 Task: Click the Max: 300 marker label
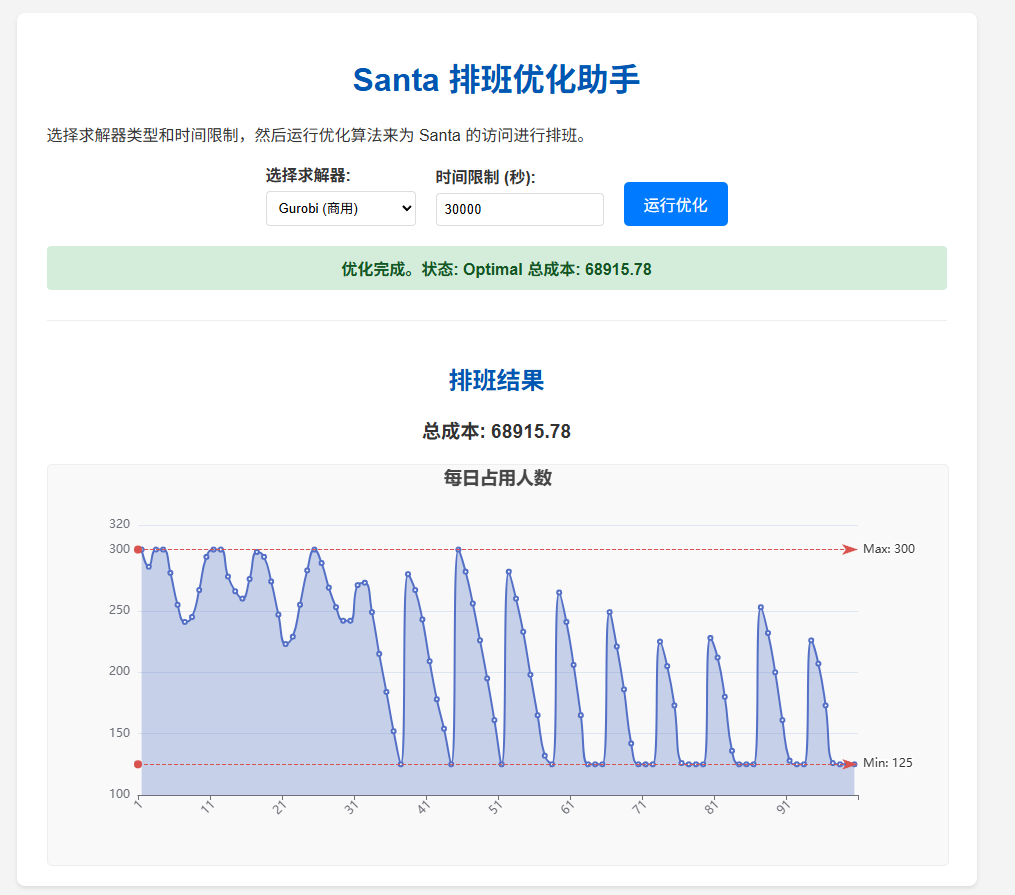(889, 549)
